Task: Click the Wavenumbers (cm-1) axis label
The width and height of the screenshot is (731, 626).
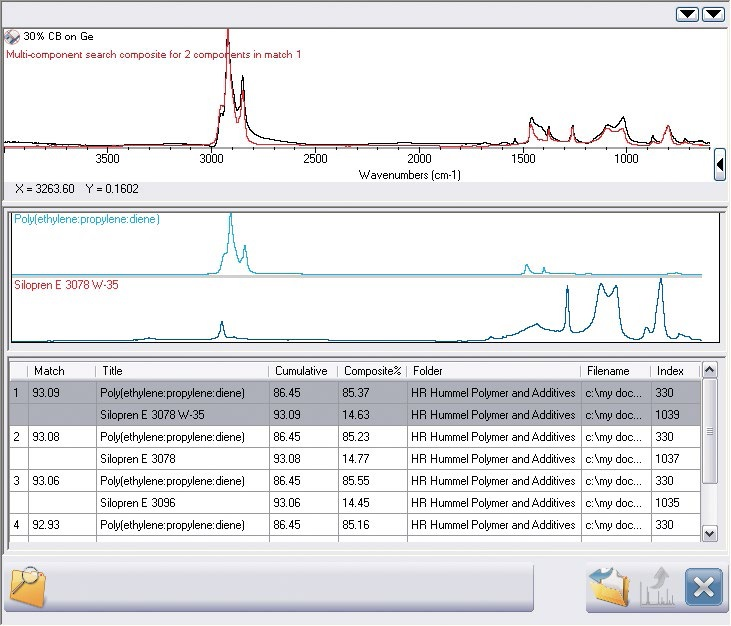Action: click(x=409, y=175)
